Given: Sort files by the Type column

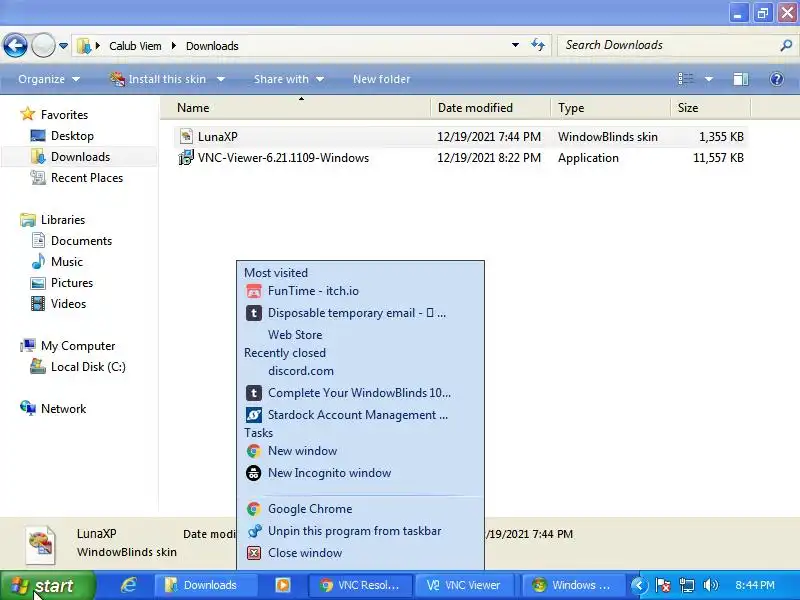Looking at the screenshot, I should (x=611, y=108).
